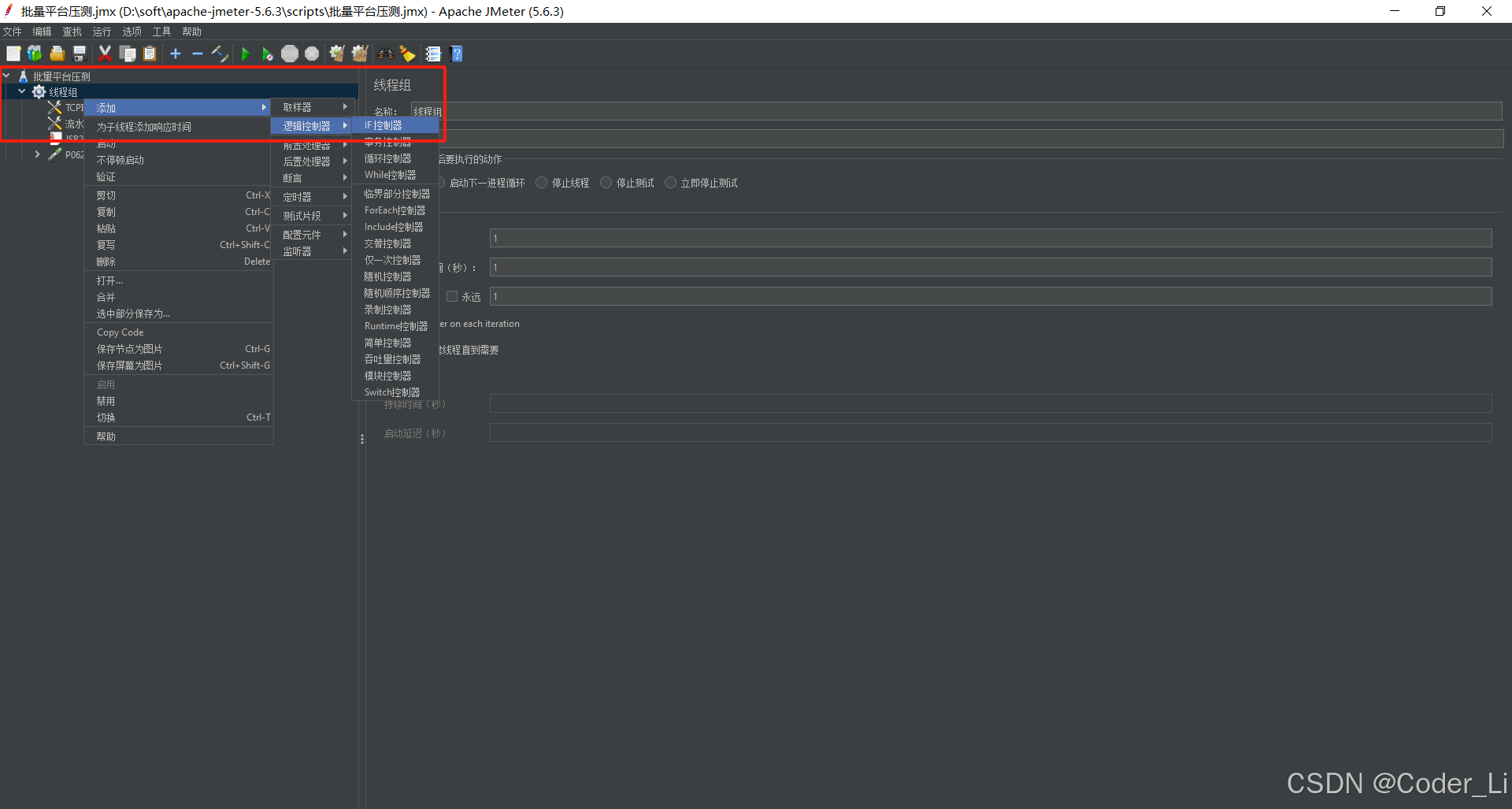Viewport: 1512px width, 809px height.
Task: Open the 文件 menu
Action: coord(12,32)
